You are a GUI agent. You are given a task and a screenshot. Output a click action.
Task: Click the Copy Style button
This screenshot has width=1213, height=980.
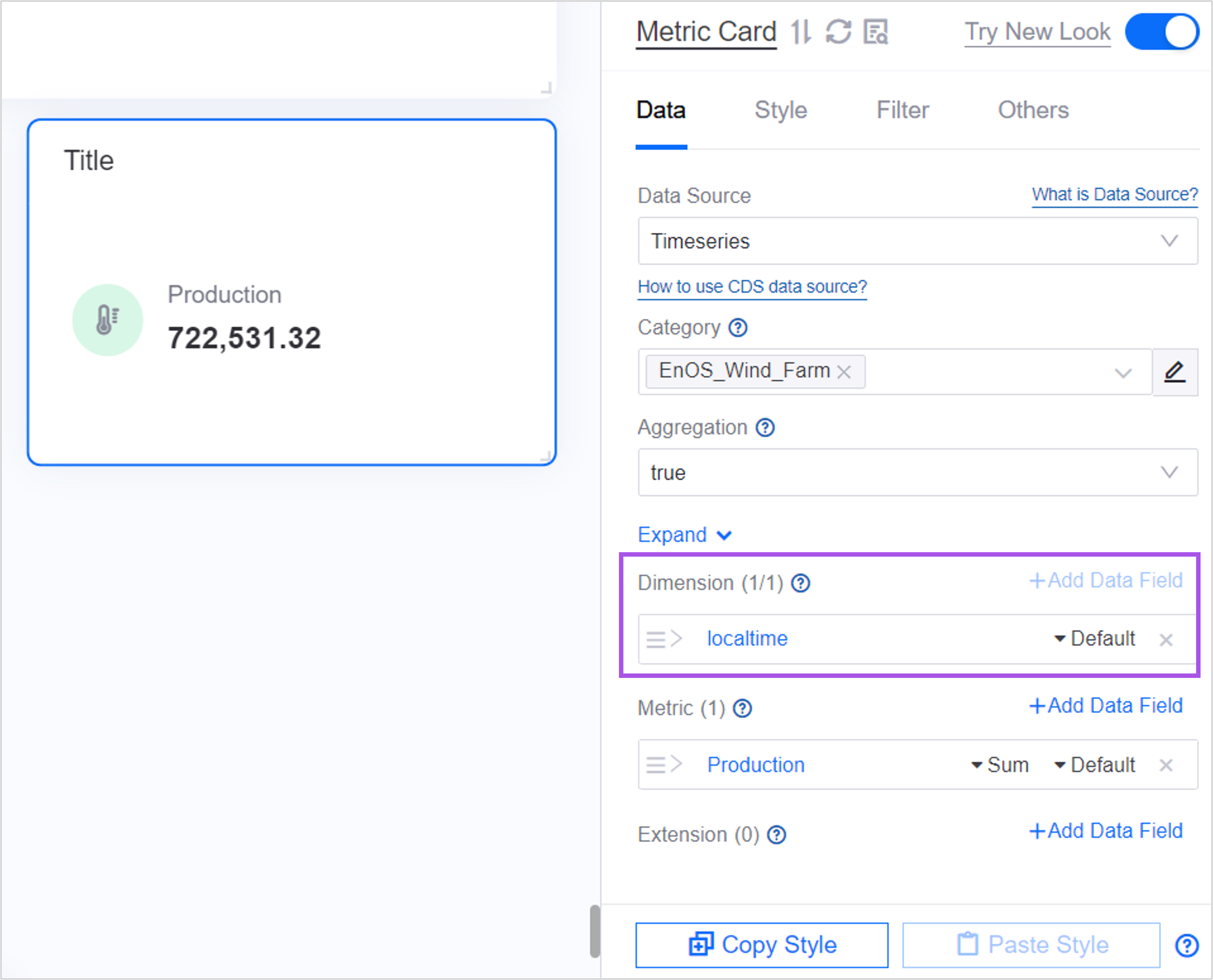click(x=761, y=945)
